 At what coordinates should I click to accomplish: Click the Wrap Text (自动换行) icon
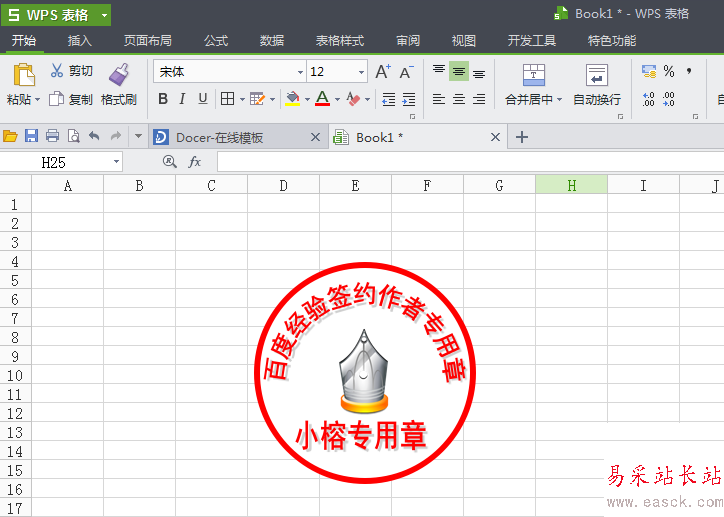[597, 75]
